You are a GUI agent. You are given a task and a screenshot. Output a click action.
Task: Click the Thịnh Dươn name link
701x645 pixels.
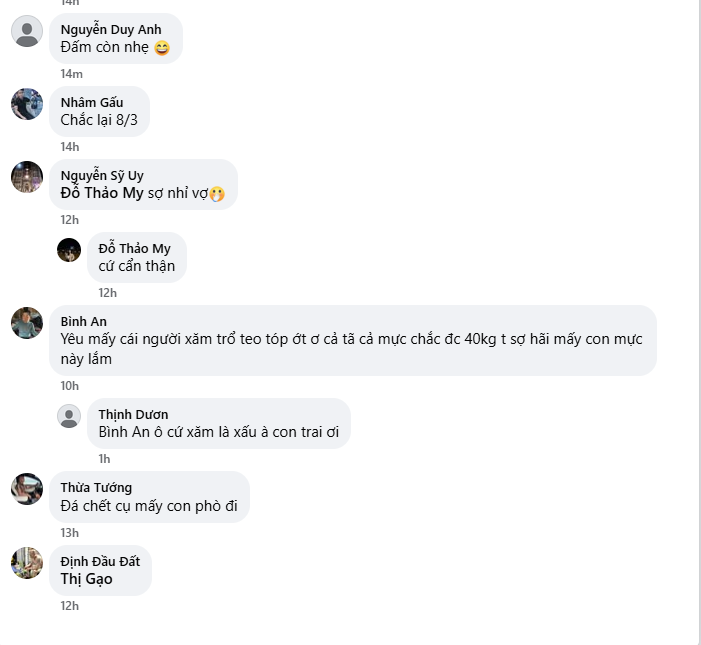coord(133,415)
